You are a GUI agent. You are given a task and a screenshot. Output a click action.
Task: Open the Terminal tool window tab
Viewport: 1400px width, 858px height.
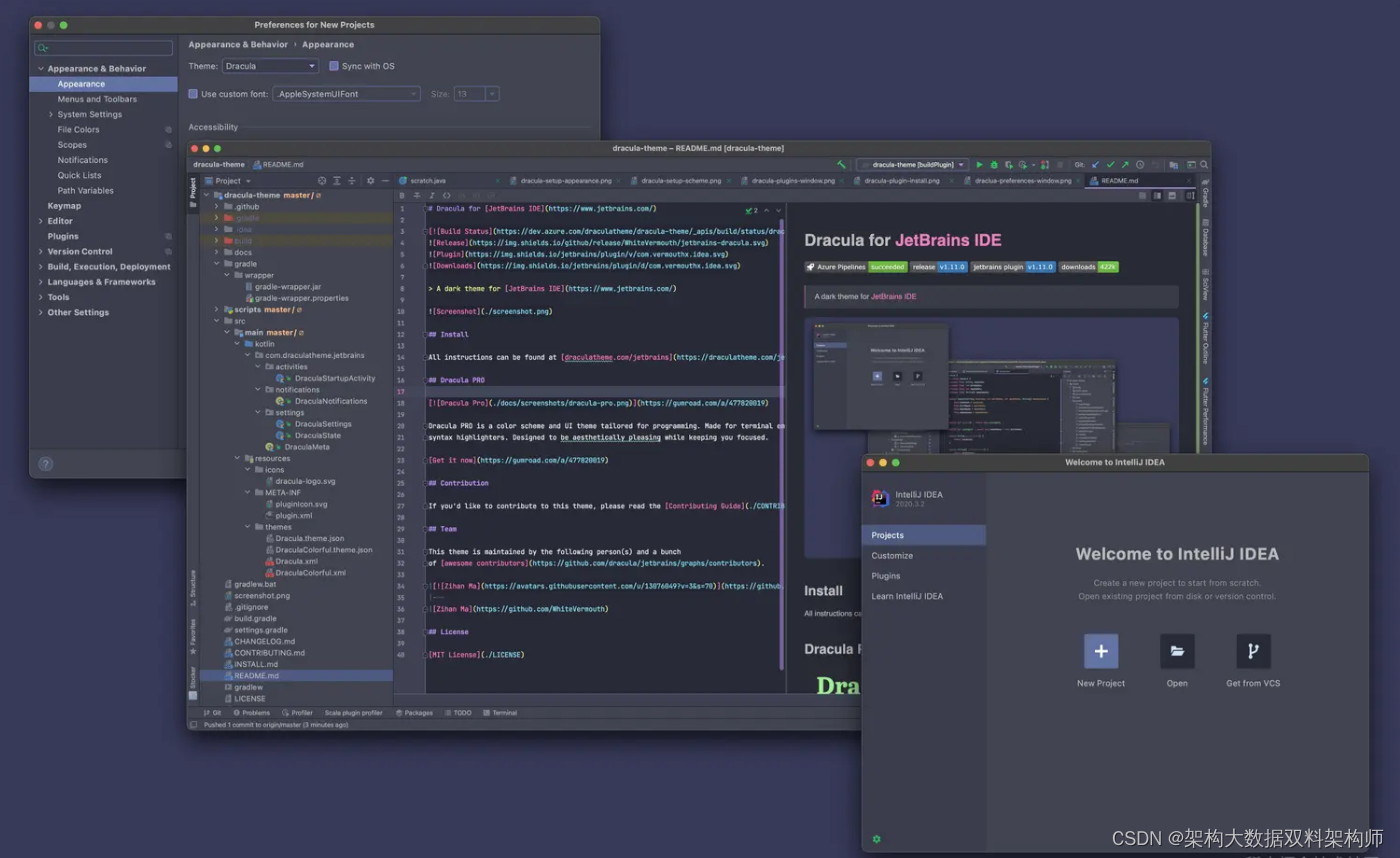point(499,713)
